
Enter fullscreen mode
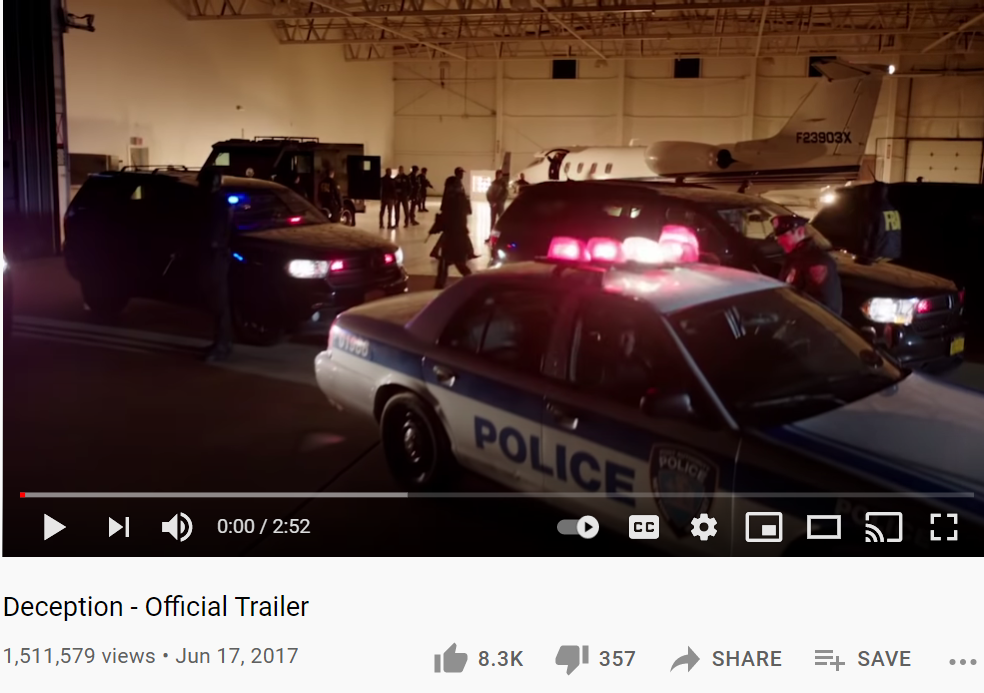coord(944,527)
